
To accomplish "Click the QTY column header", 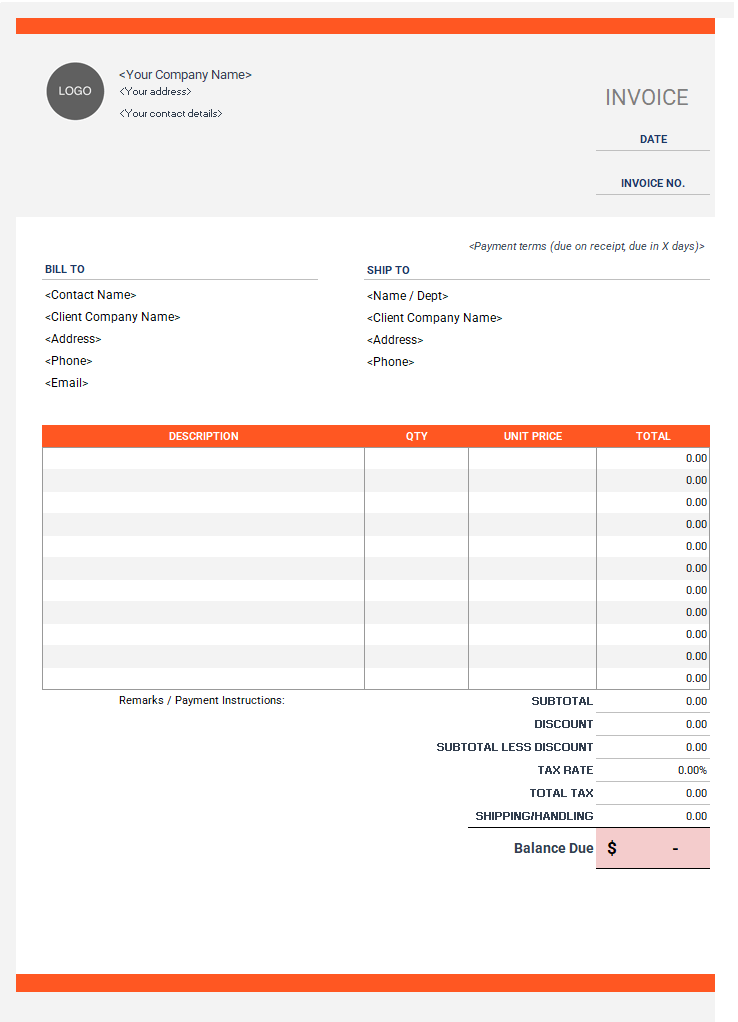I will (417, 437).
